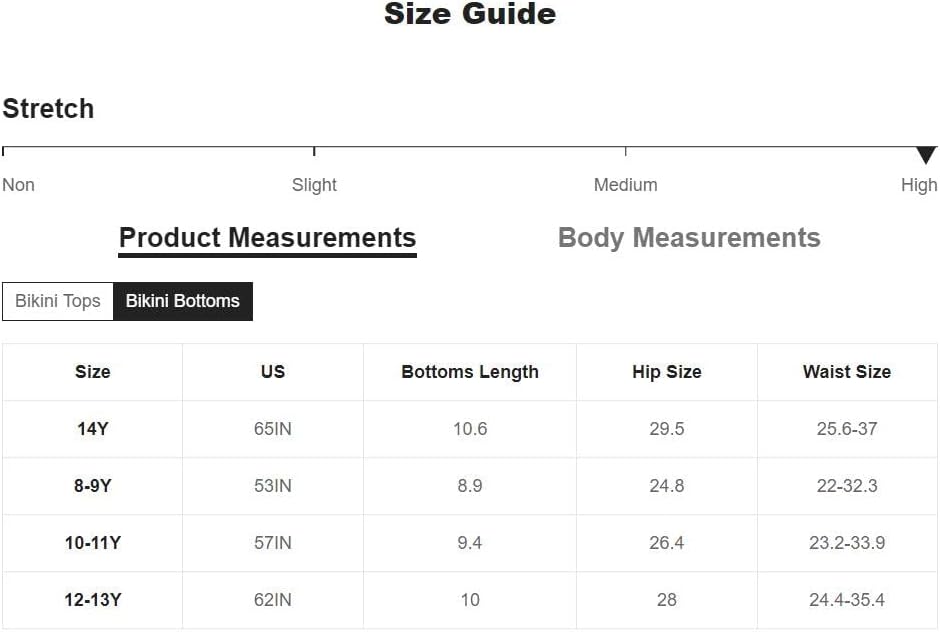The height and width of the screenshot is (632, 940).
Task: Switch to the Body Measurements tab
Action: click(689, 237)
